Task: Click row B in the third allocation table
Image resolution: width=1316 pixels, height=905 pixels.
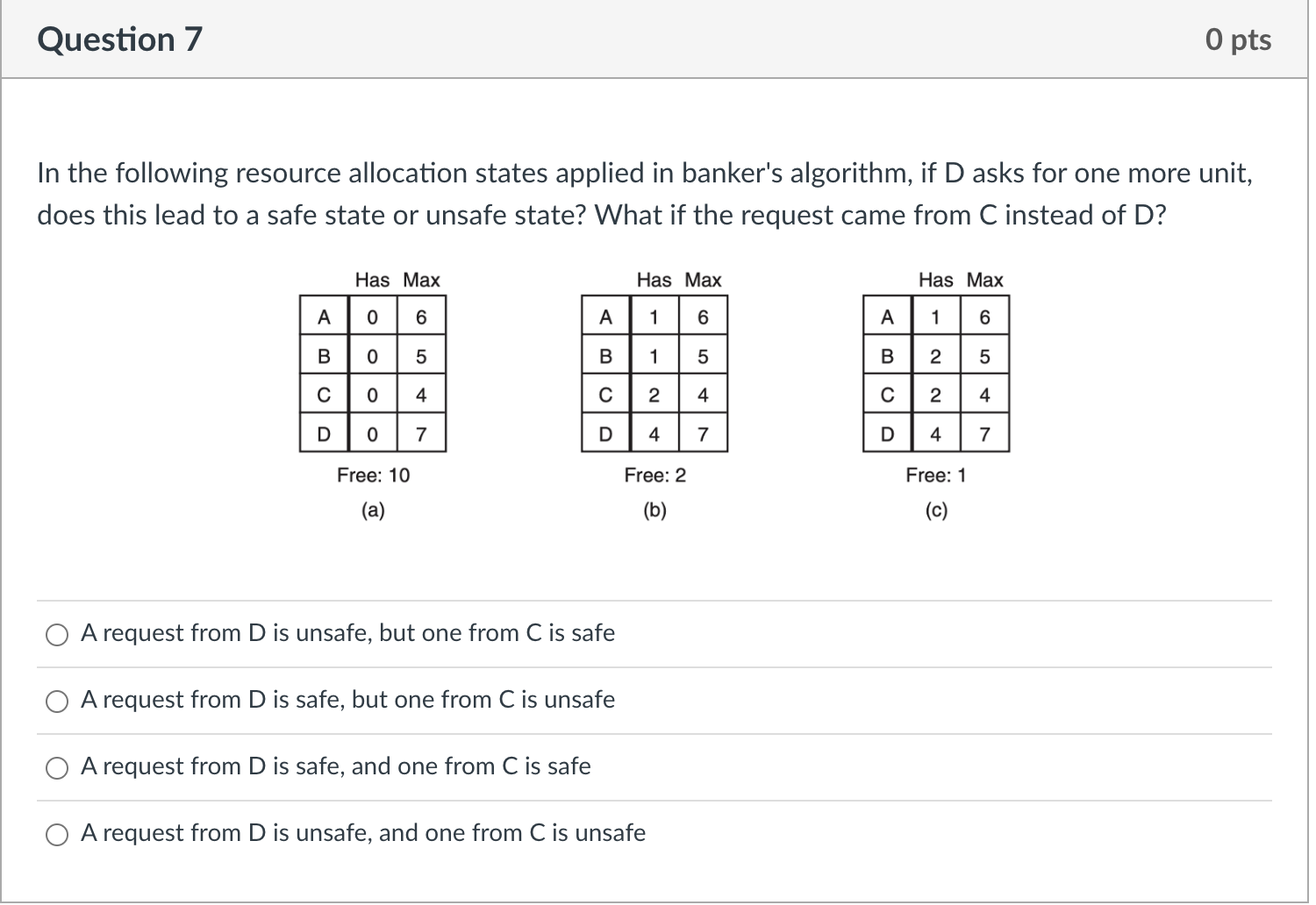Action: click(889, 355)
